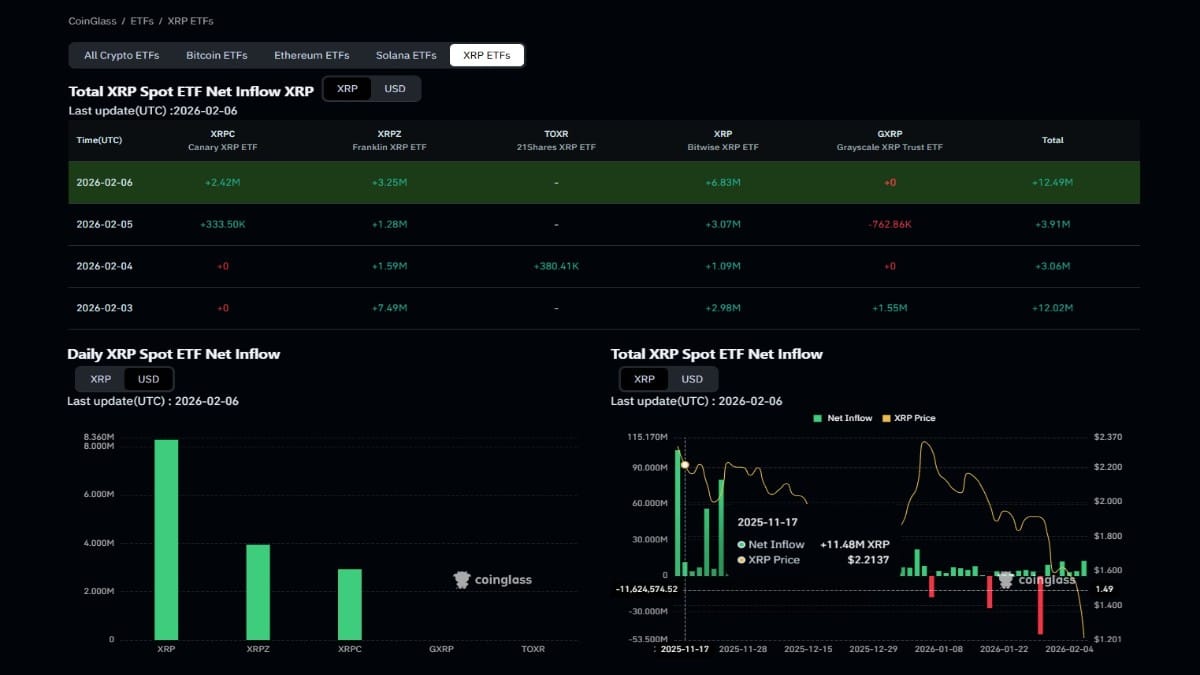1200x675 pixels.
Task: Select XRP in the bottom-right Total Net Inflow chart
Action: coord(645,379)
